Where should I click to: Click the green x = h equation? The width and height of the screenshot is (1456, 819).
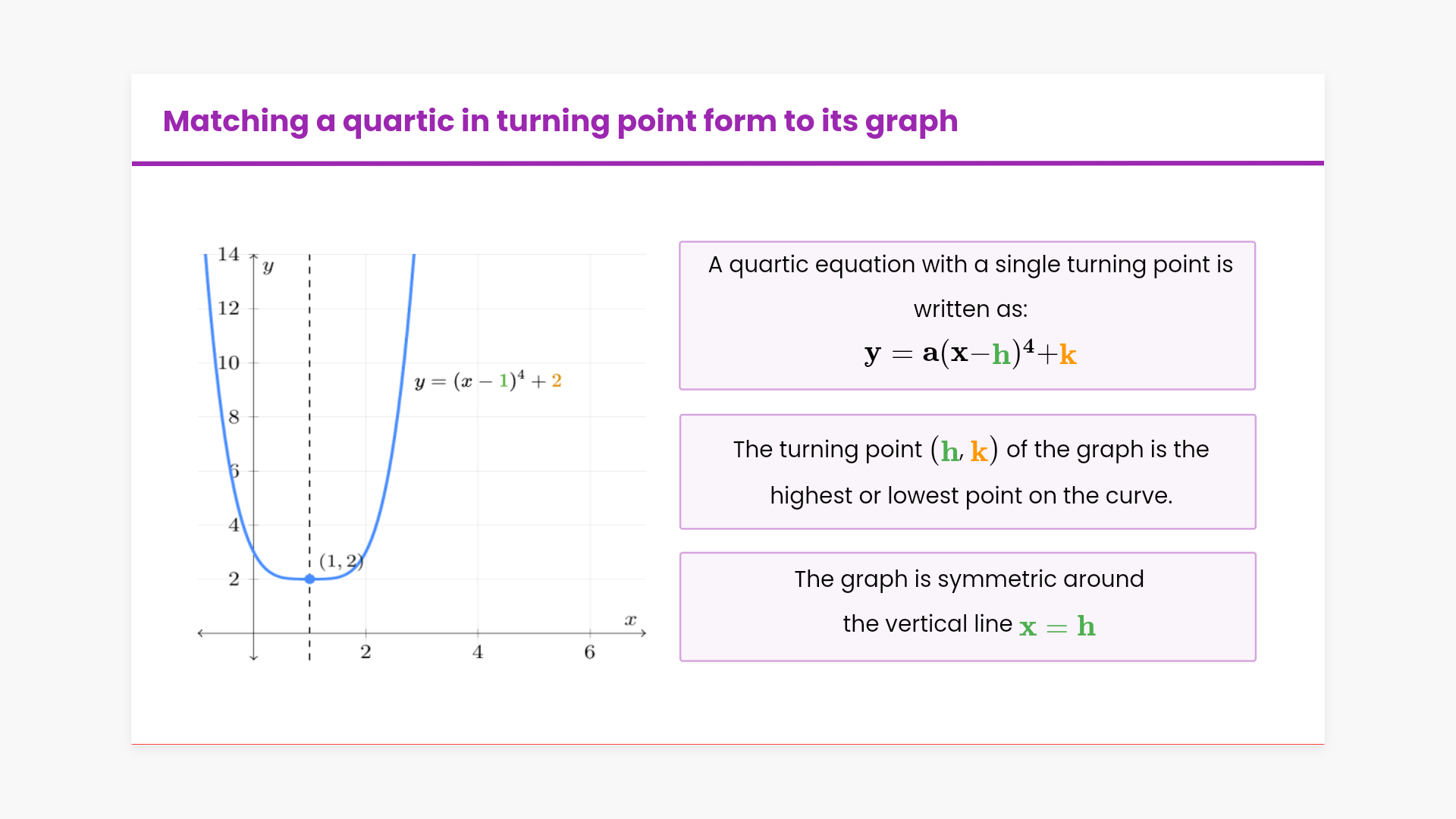(x=1057, y=626)
